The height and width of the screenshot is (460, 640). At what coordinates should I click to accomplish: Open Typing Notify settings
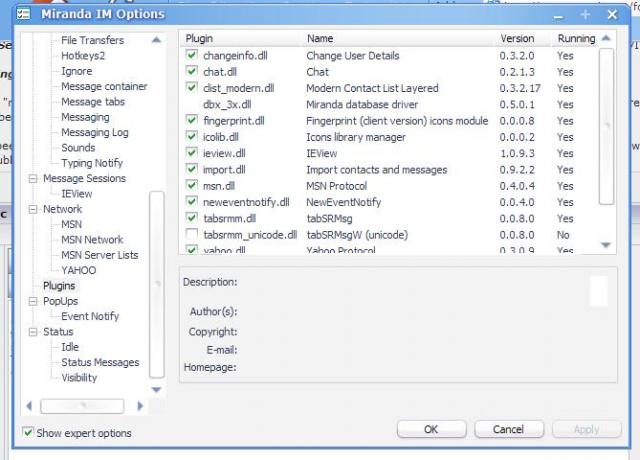[92, 163]
